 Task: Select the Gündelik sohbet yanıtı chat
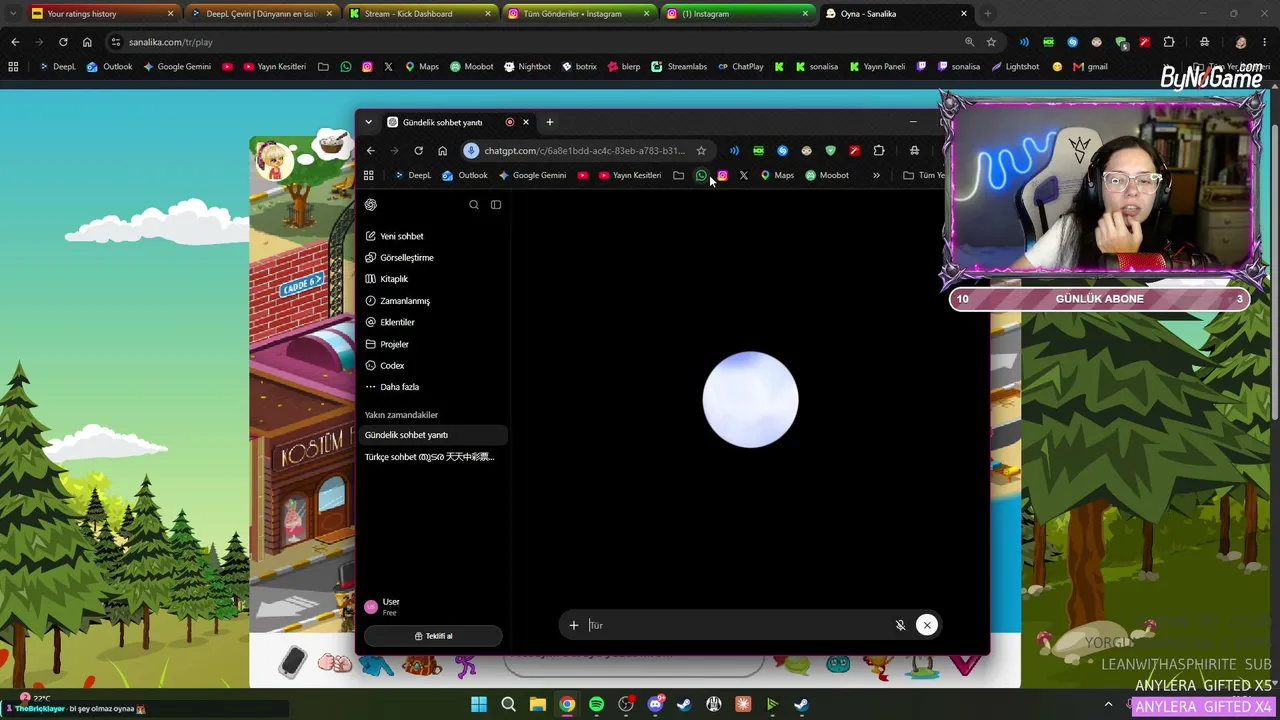coord(434,435)
